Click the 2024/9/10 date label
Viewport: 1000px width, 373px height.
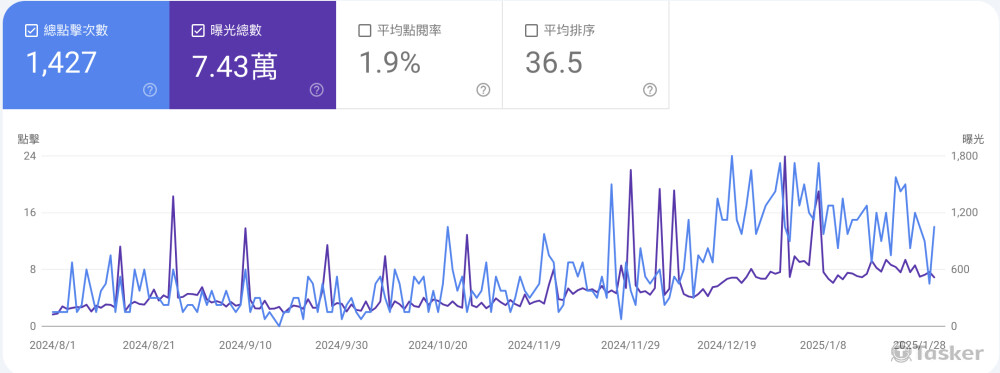(245, 345)
